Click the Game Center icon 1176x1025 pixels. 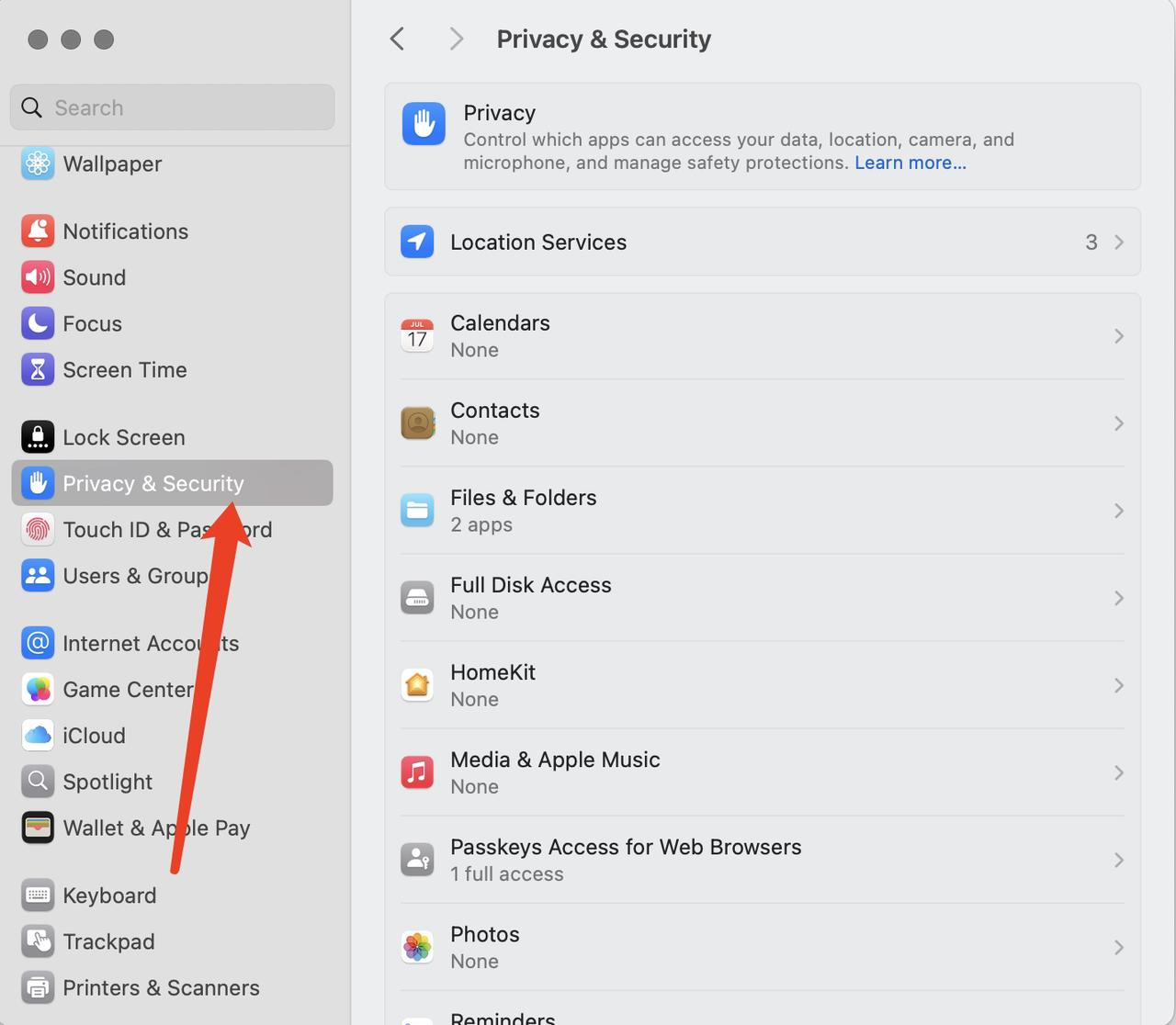pos(38,690)
